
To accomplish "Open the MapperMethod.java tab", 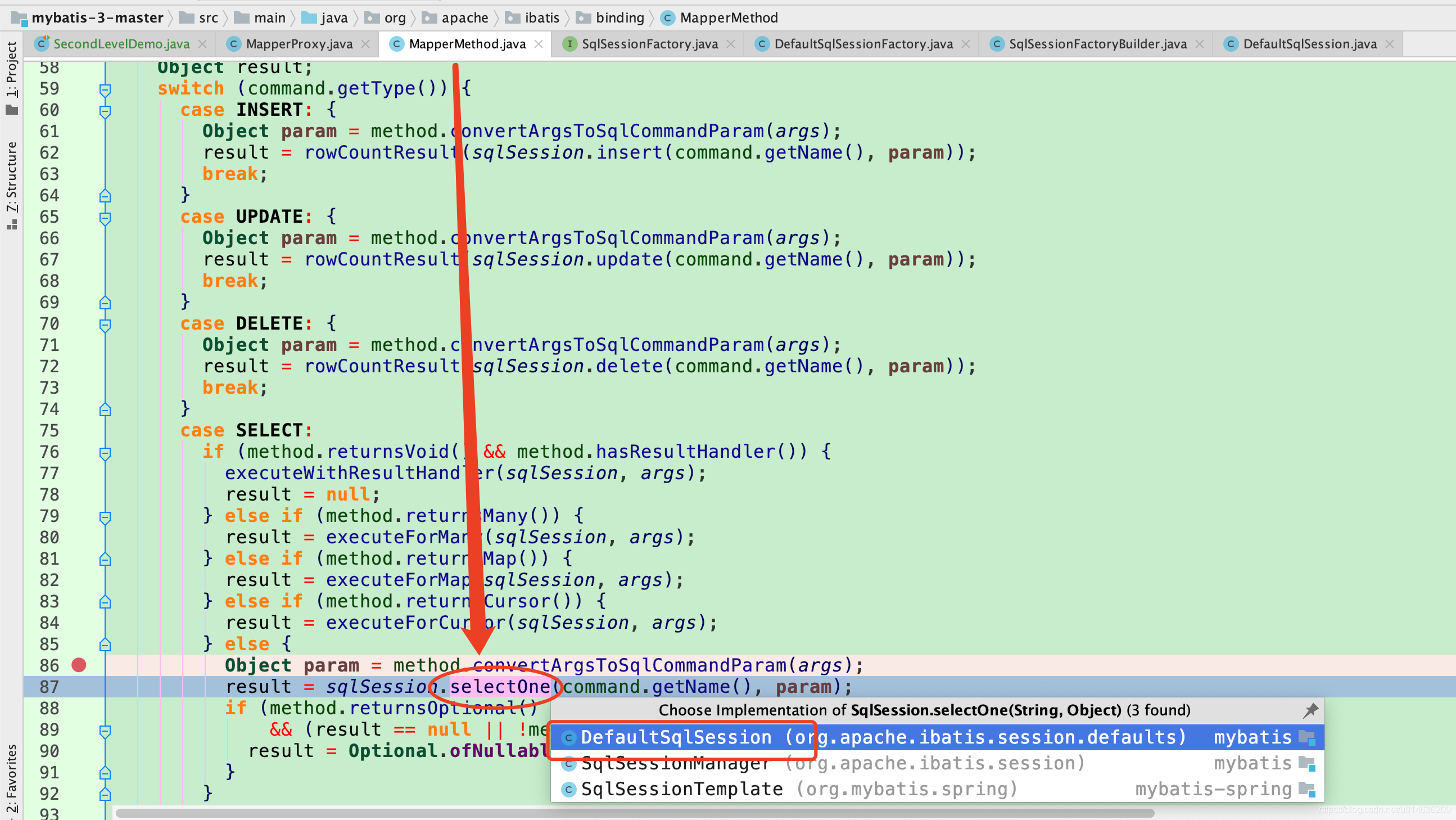I will click(x=466, y=43).
